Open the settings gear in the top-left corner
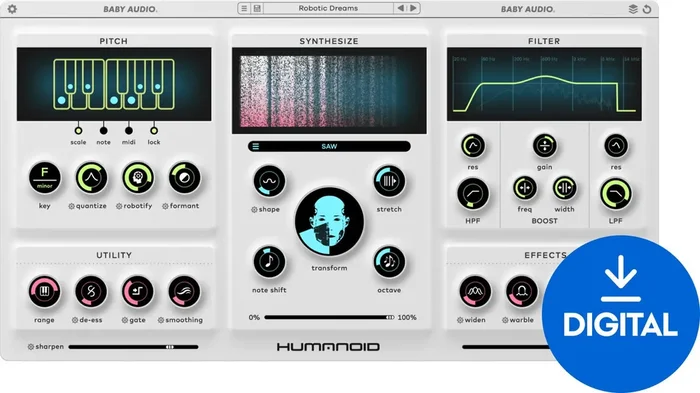 pos(12,9)
